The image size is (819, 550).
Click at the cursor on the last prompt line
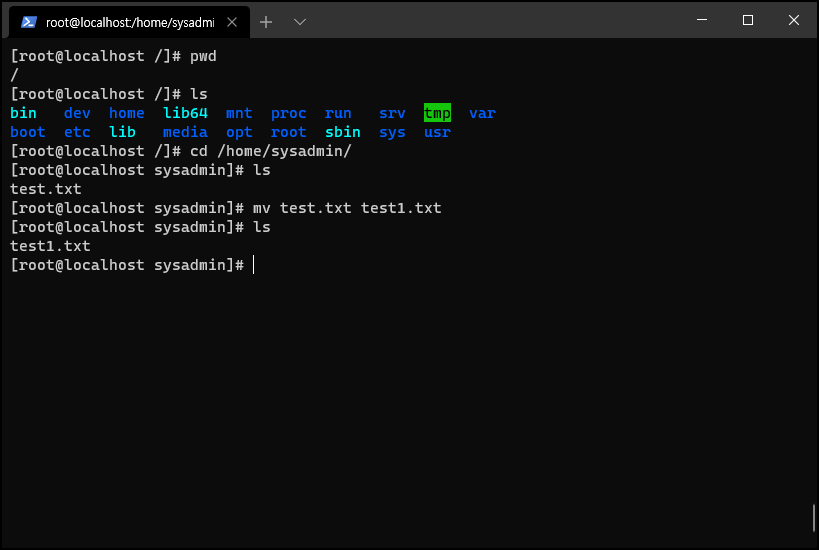coord(254,265)
